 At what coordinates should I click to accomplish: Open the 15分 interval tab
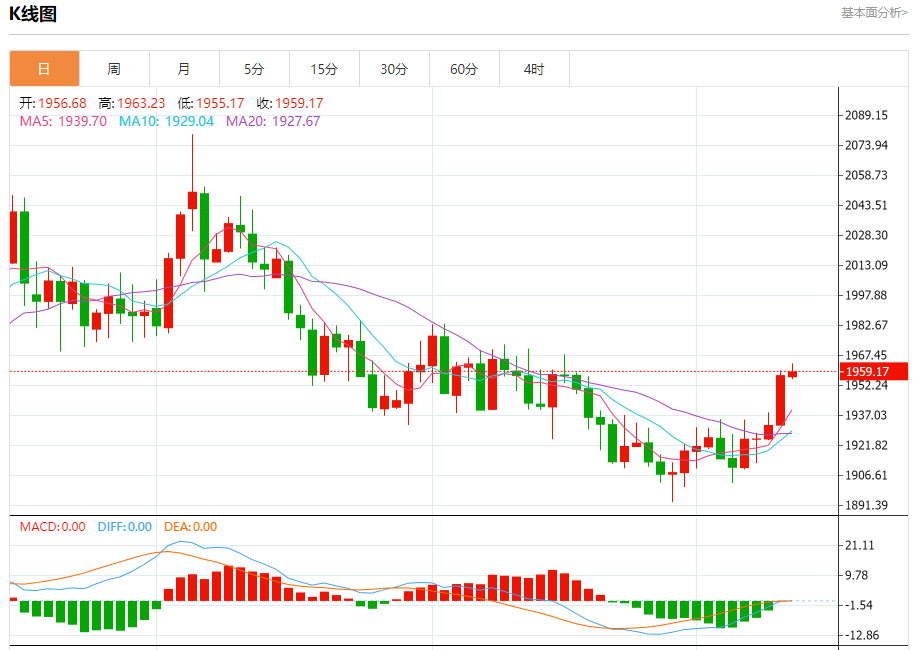pyautogui.click(x=324, y=69)
